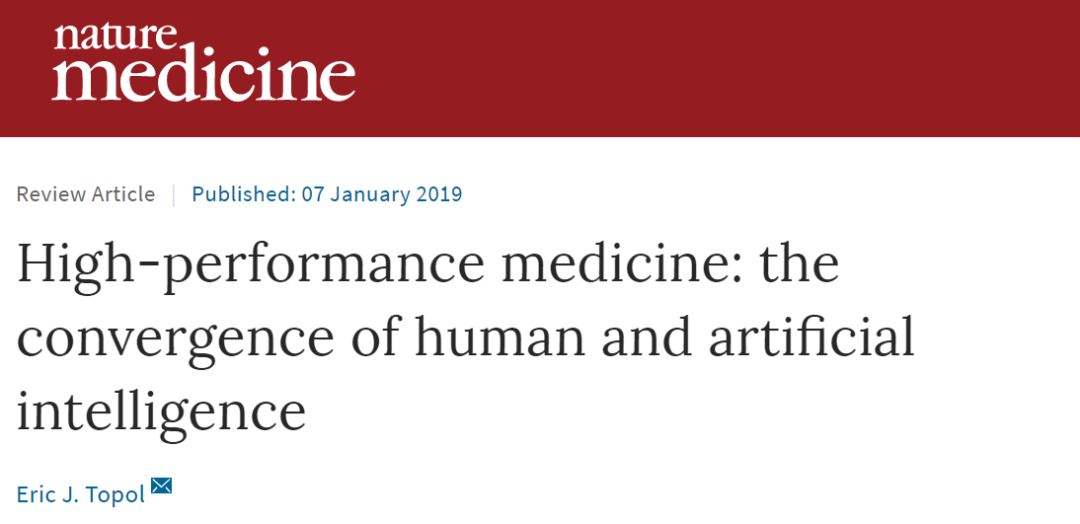Click the word 'intelligence' in the title

pyautogui.click(x=161, y=412)
